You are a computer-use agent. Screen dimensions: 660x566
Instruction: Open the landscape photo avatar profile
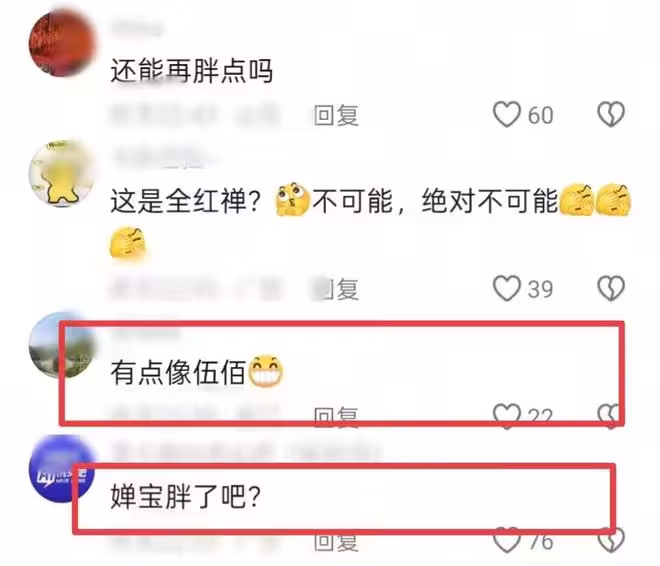[x=62, y=345]
